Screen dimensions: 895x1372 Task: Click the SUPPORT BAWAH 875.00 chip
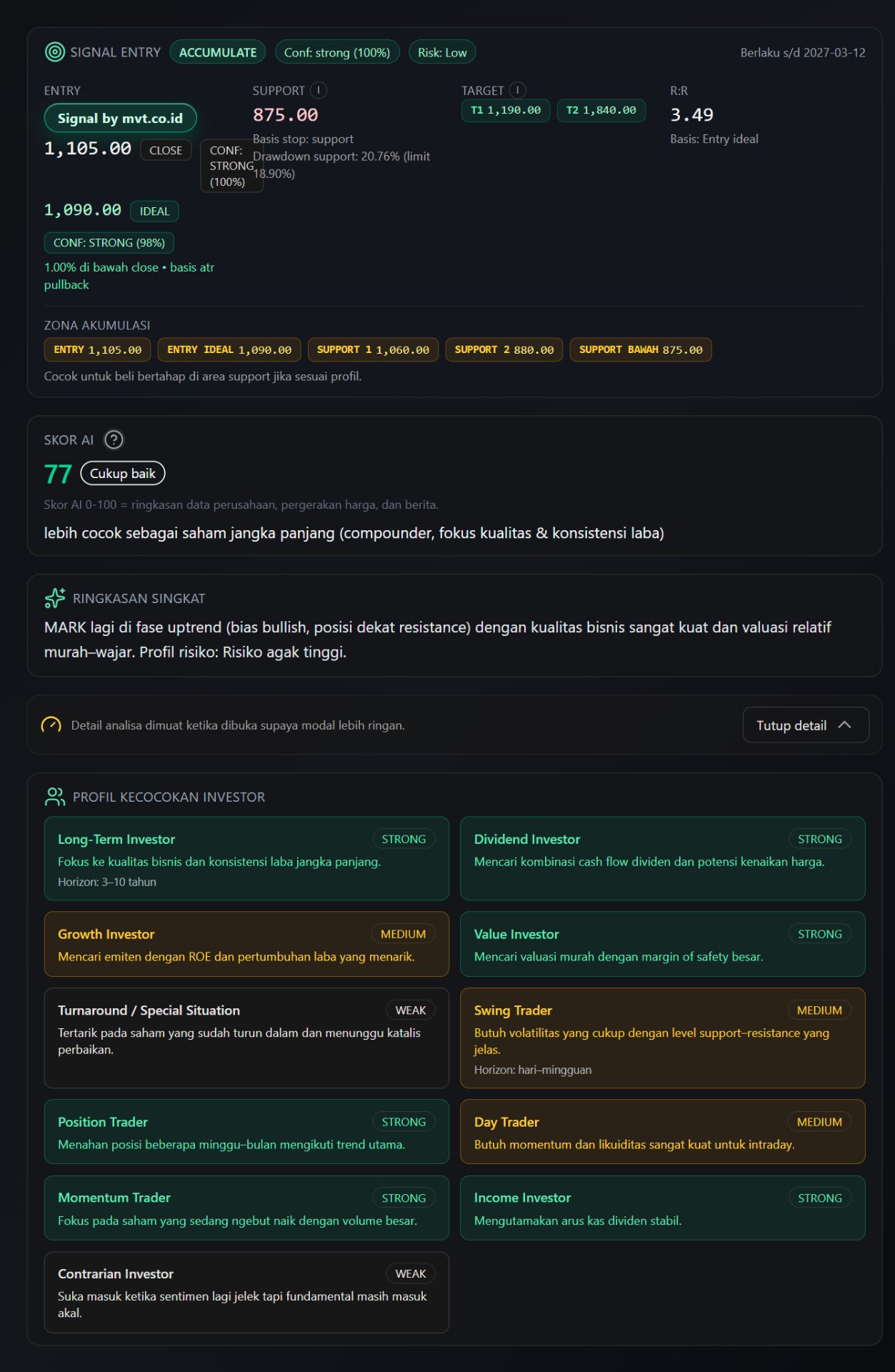tap(641, 349)
